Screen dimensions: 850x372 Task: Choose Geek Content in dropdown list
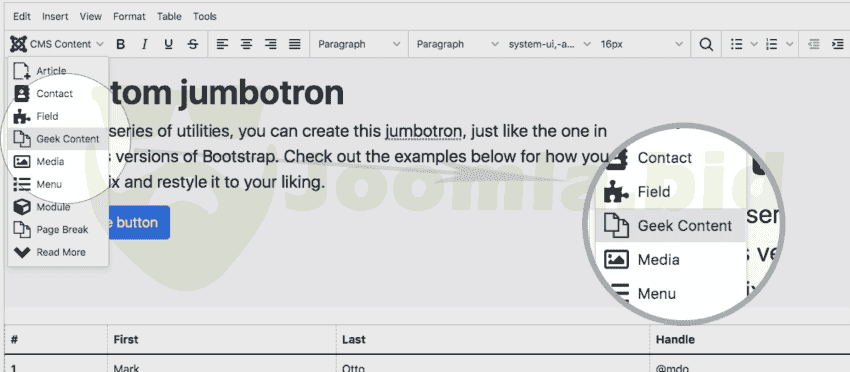58,139
